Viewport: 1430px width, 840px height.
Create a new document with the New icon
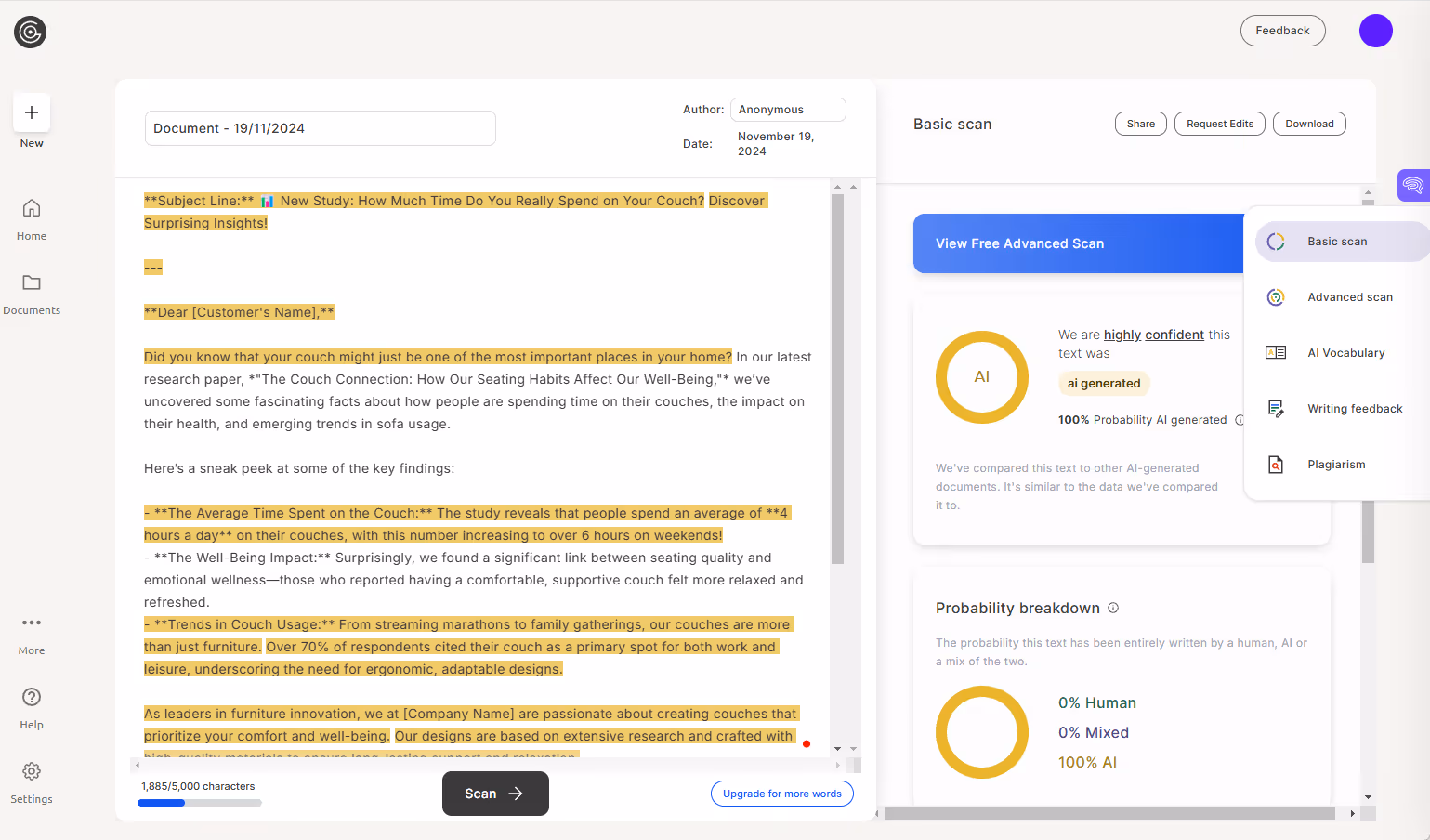(x=31, y=112)
